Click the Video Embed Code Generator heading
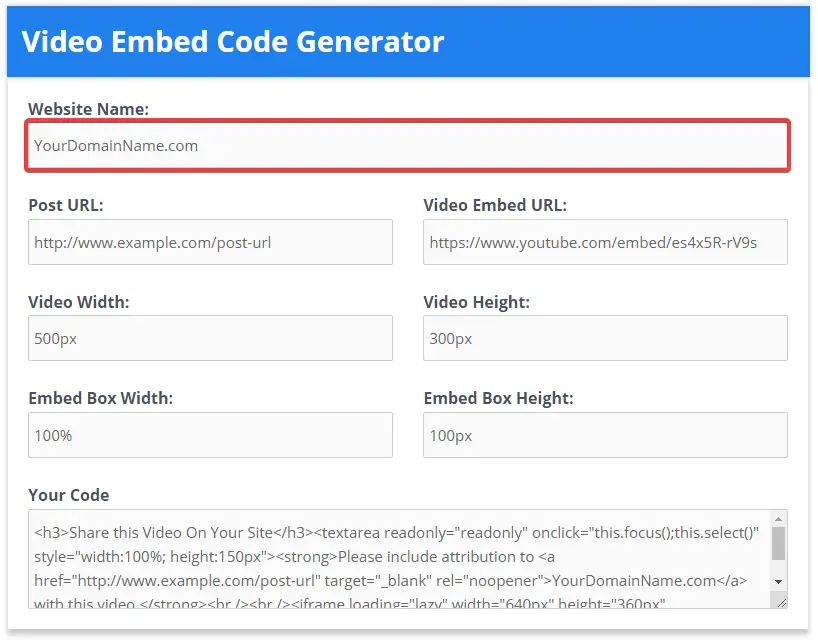 233,42
